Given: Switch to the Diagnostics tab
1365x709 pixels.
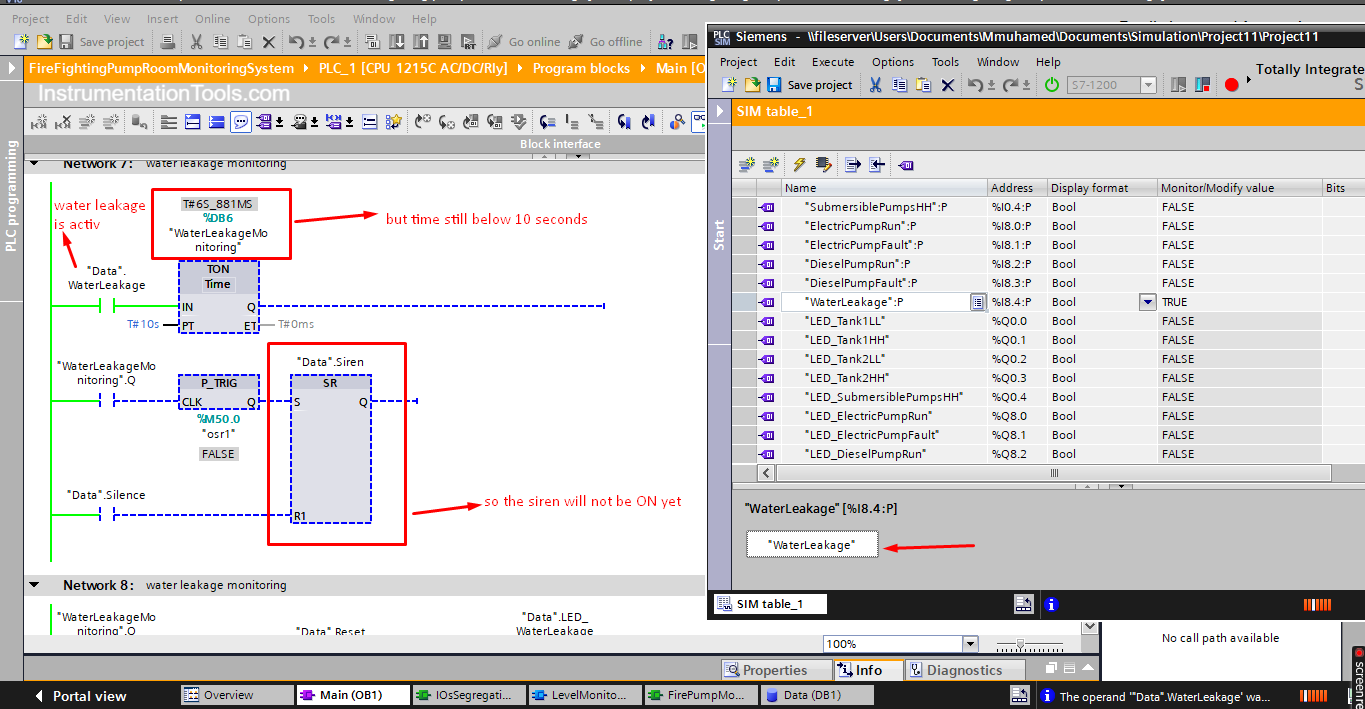Looking at the screenshot, I should [x=964, y=670].
